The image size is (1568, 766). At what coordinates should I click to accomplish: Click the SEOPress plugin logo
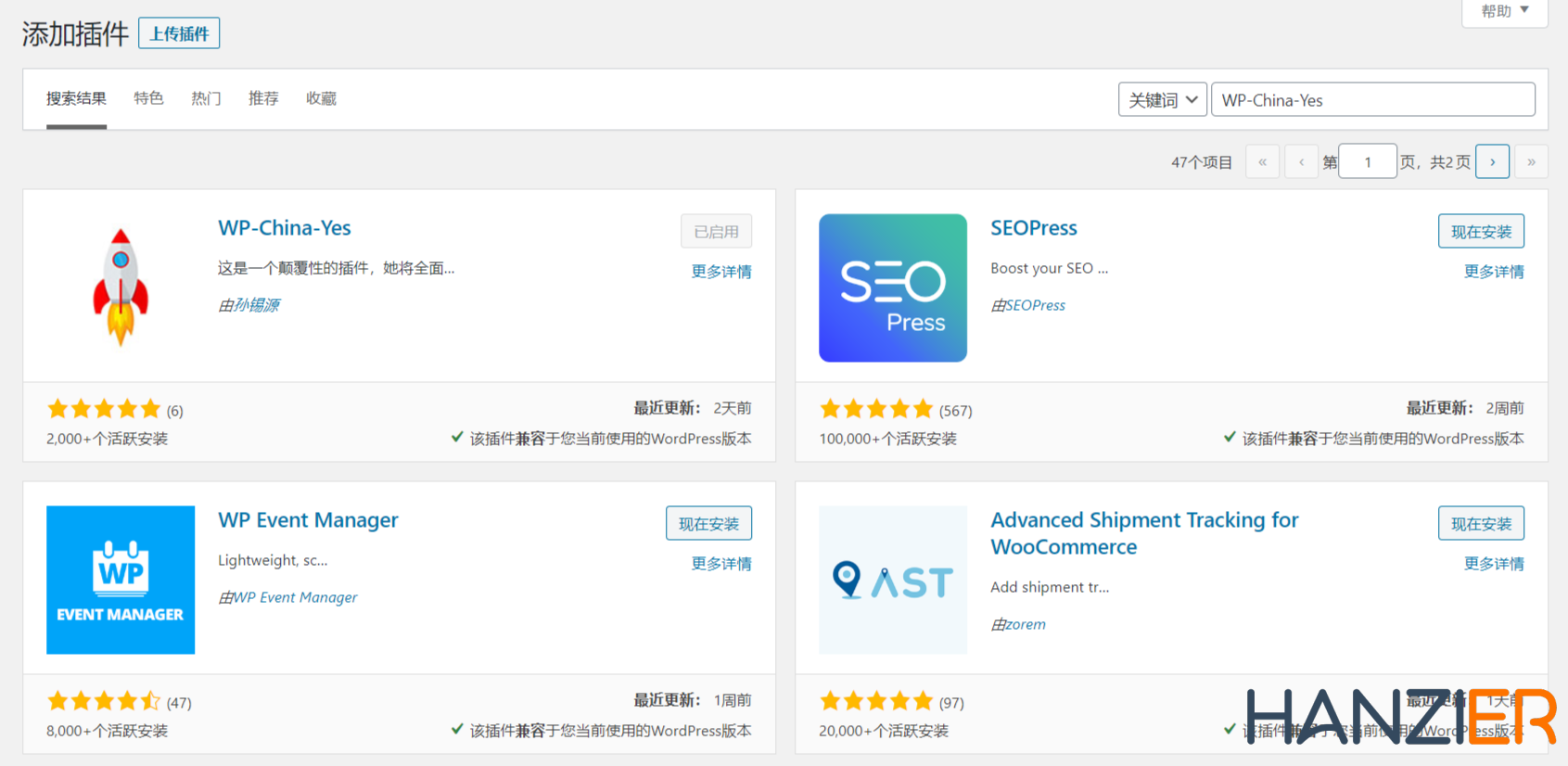click(x=892, y=287)
